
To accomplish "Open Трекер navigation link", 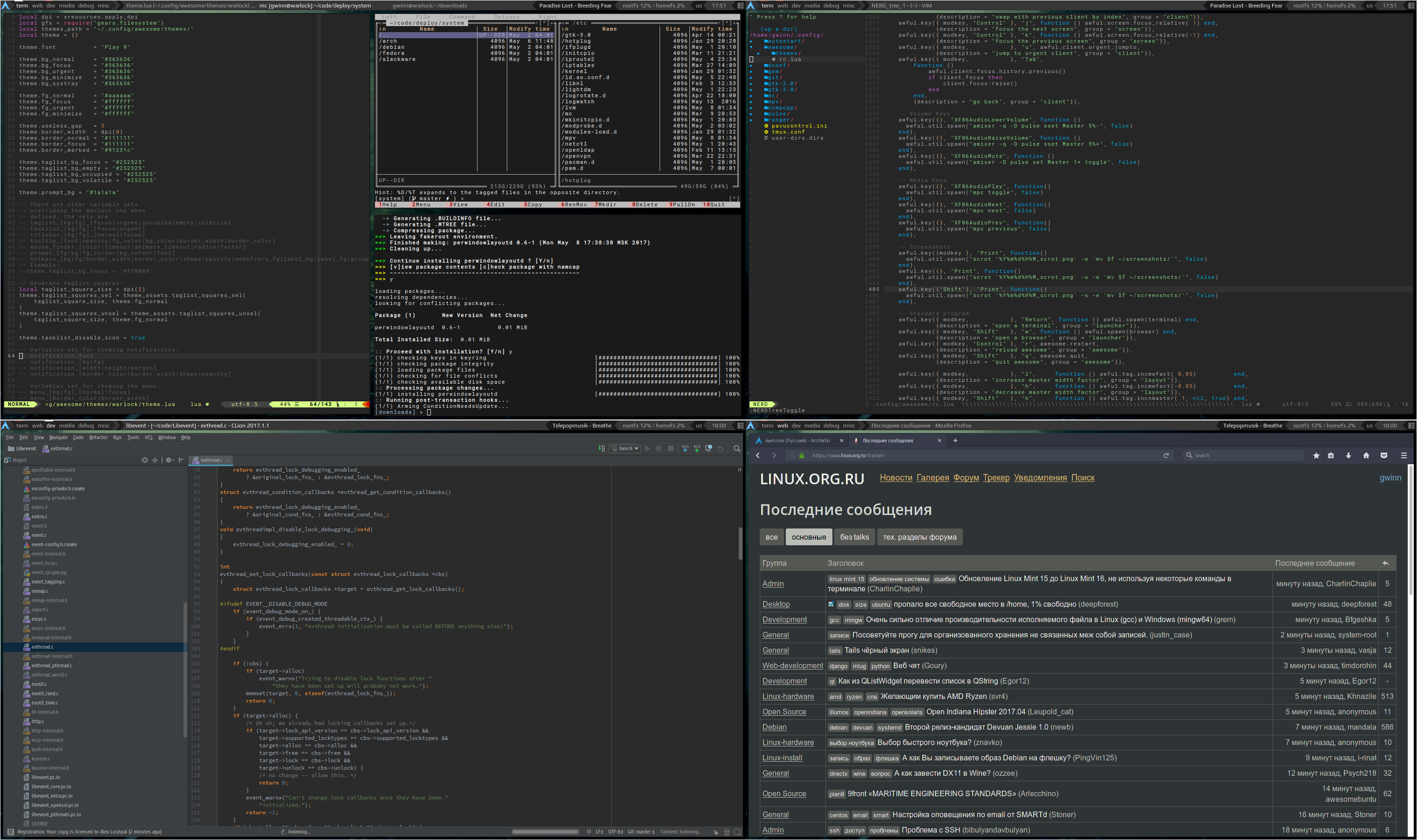I will coord(996,478).
